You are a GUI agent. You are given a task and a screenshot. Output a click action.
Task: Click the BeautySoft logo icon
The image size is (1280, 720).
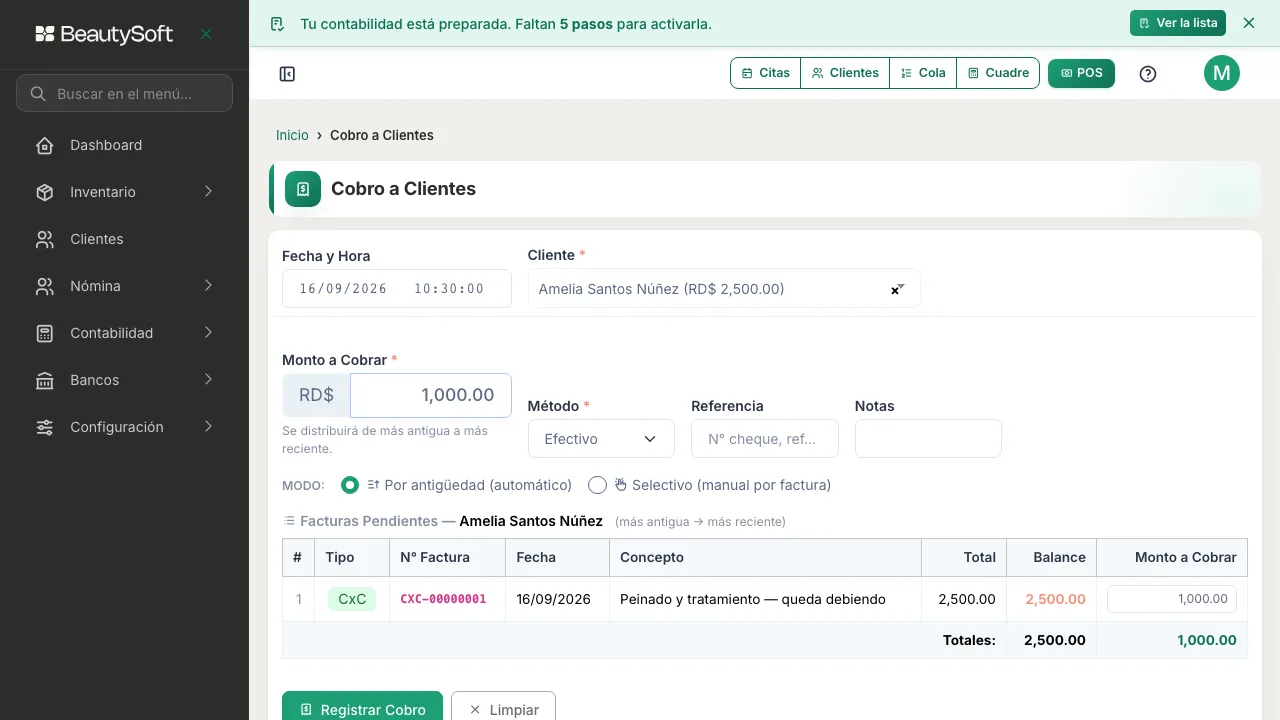(45, 34)
